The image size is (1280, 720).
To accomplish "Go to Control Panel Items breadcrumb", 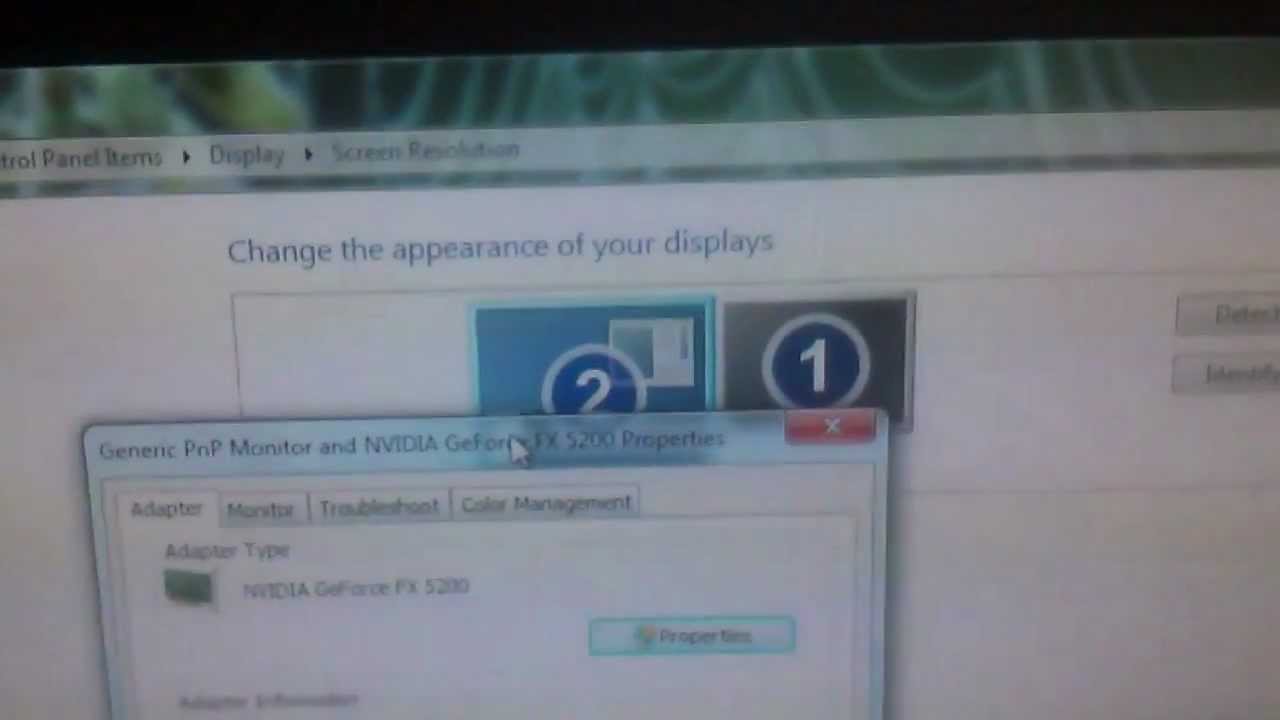I will (80, 158).
